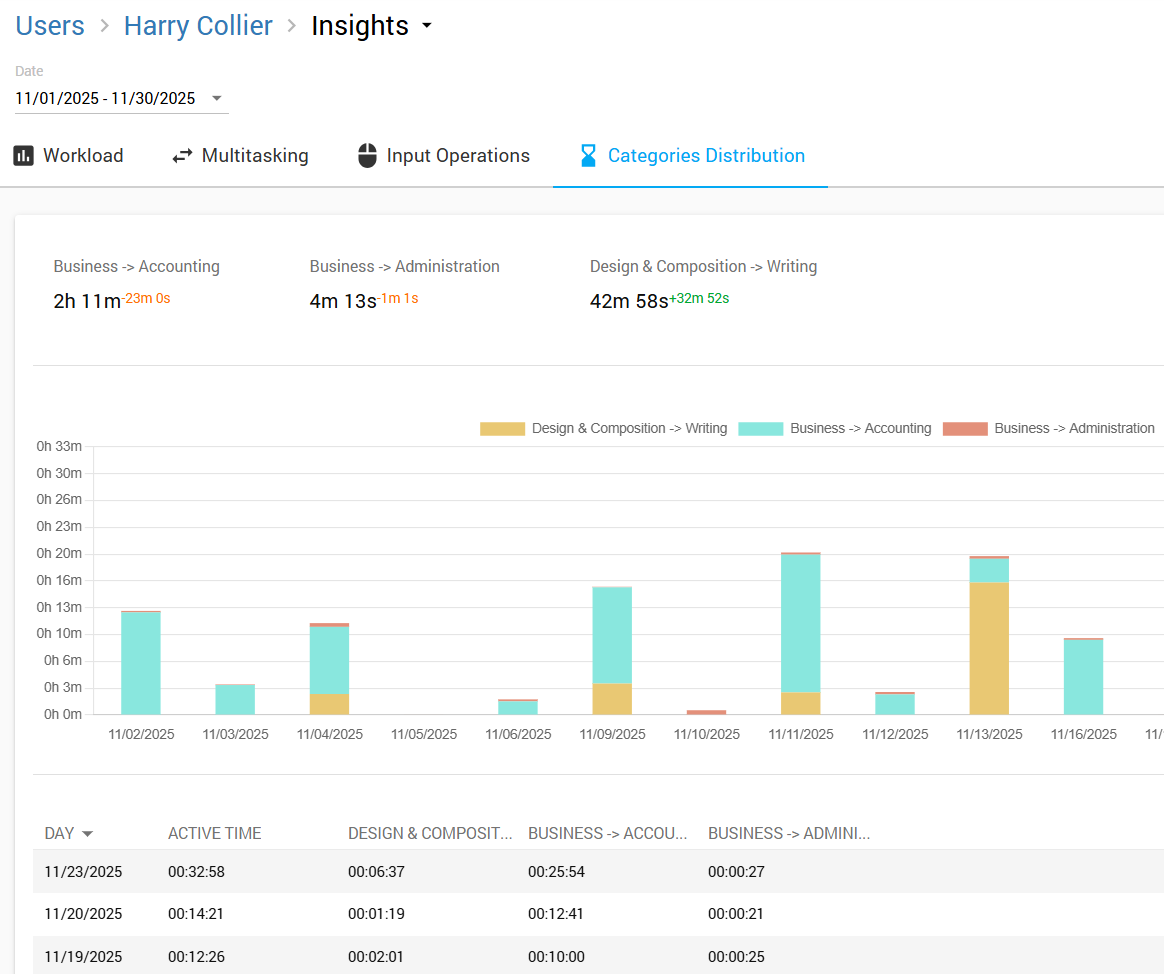
Task: Click the Input Operations mouse icon
Action: click(368, 156)
